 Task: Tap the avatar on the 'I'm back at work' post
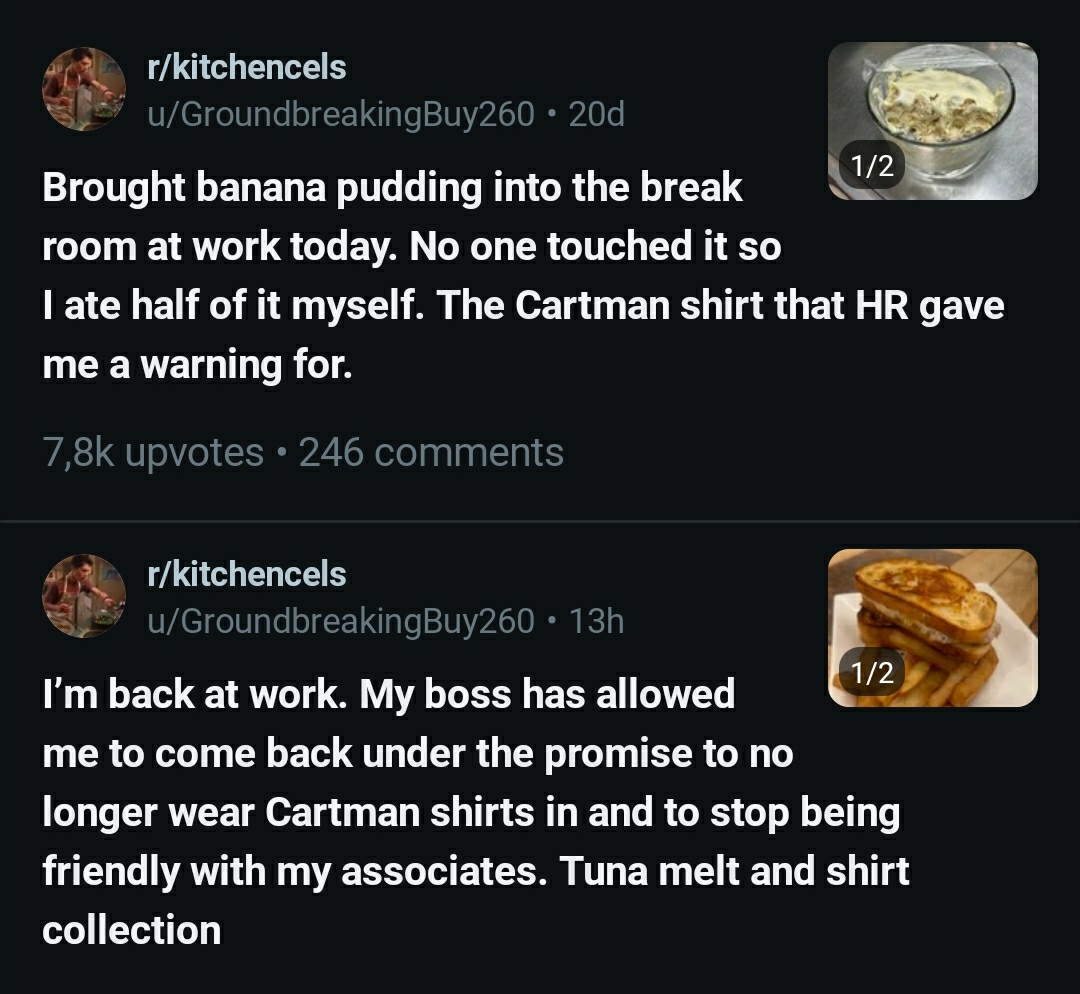[x=83, y=596]
